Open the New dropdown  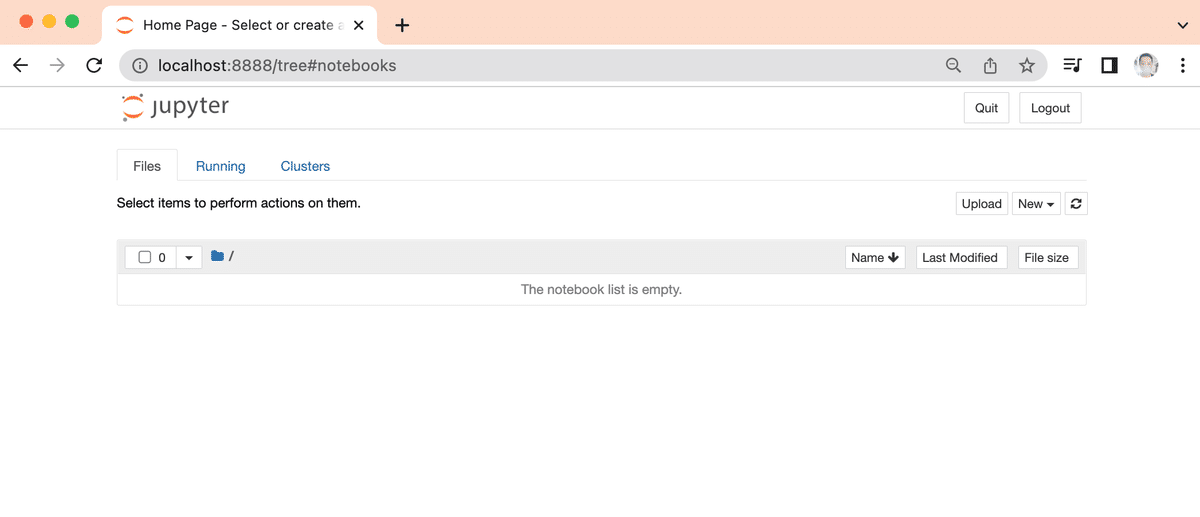point(1036,204)
